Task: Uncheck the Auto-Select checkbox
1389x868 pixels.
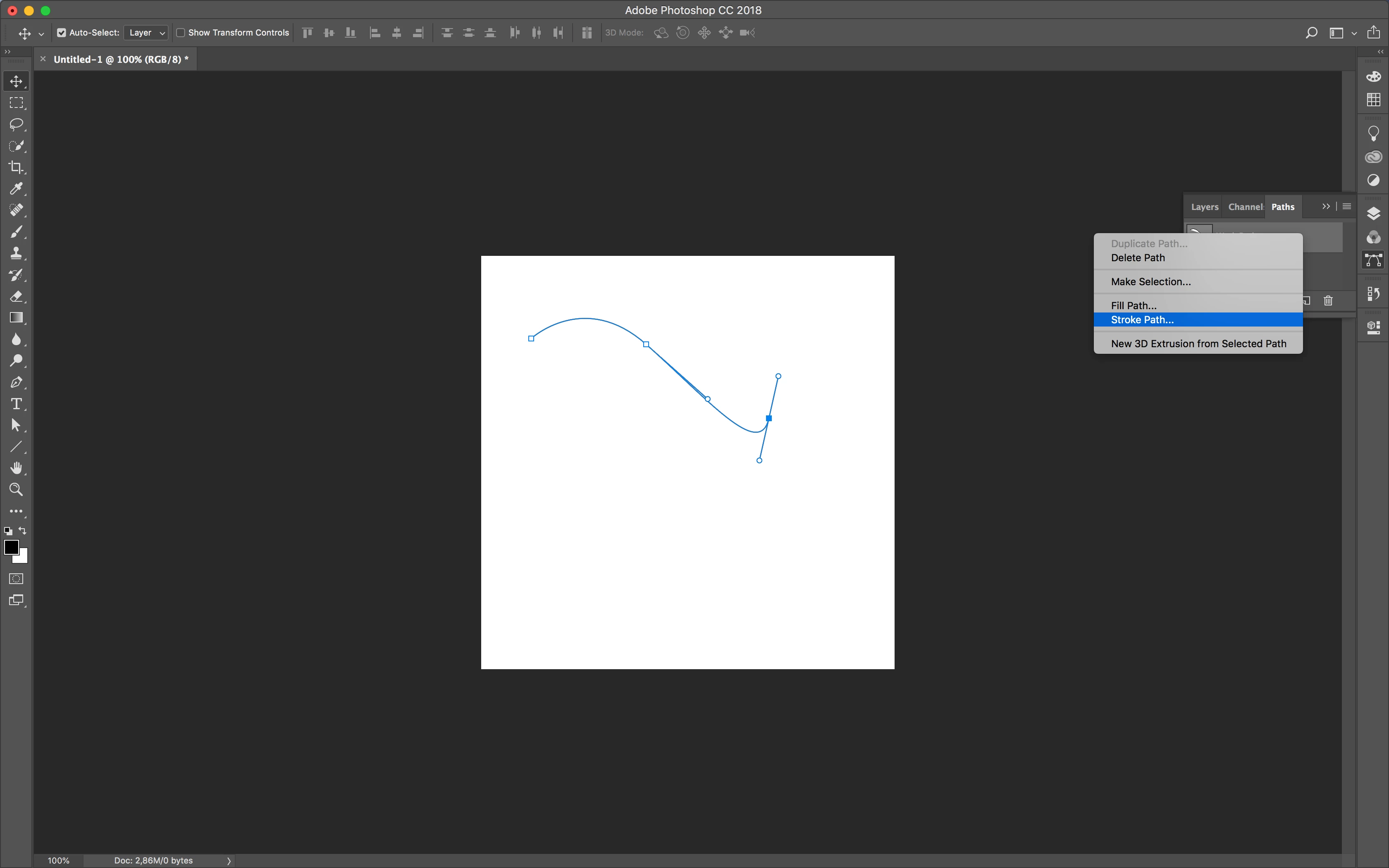Action: tap(62, 33)
